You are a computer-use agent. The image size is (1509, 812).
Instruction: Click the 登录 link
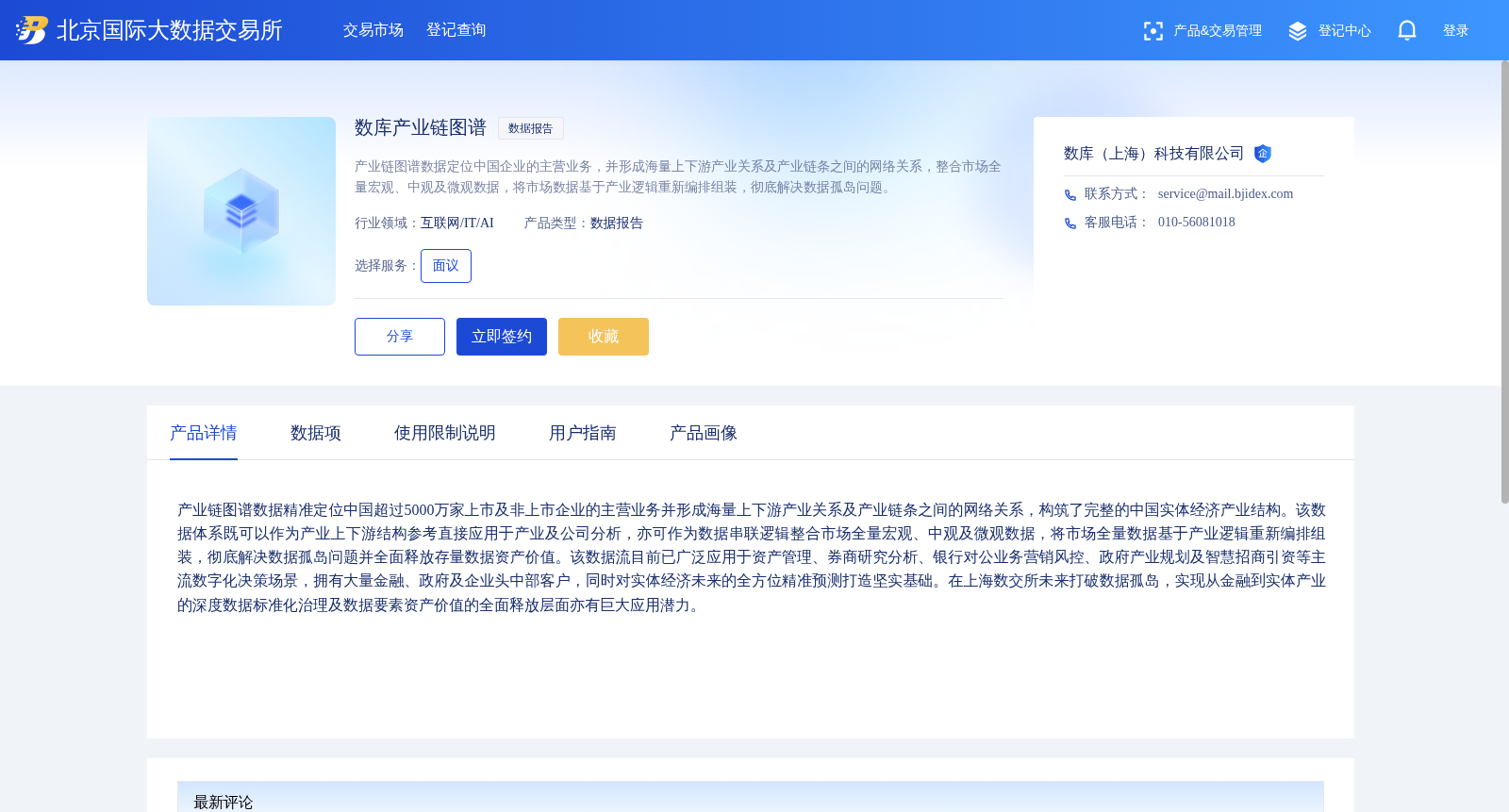pos(1456,31)
